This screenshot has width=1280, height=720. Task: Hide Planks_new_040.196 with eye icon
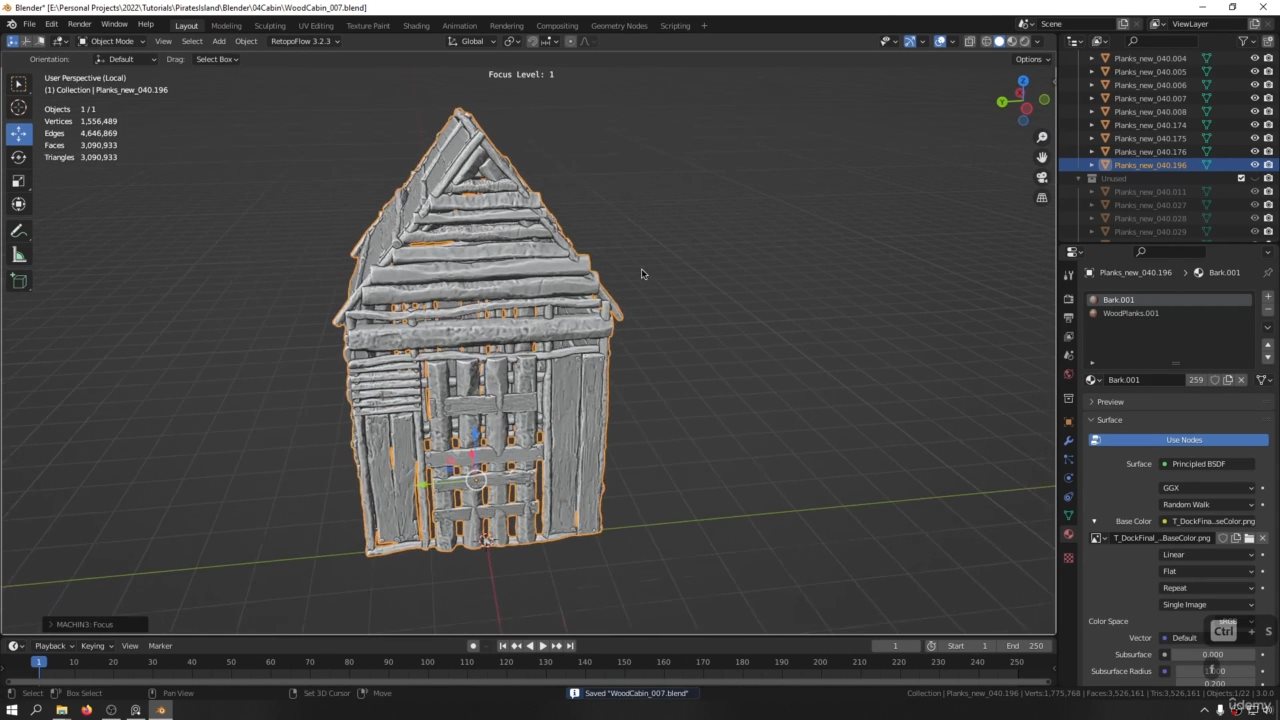[1254, 165]
